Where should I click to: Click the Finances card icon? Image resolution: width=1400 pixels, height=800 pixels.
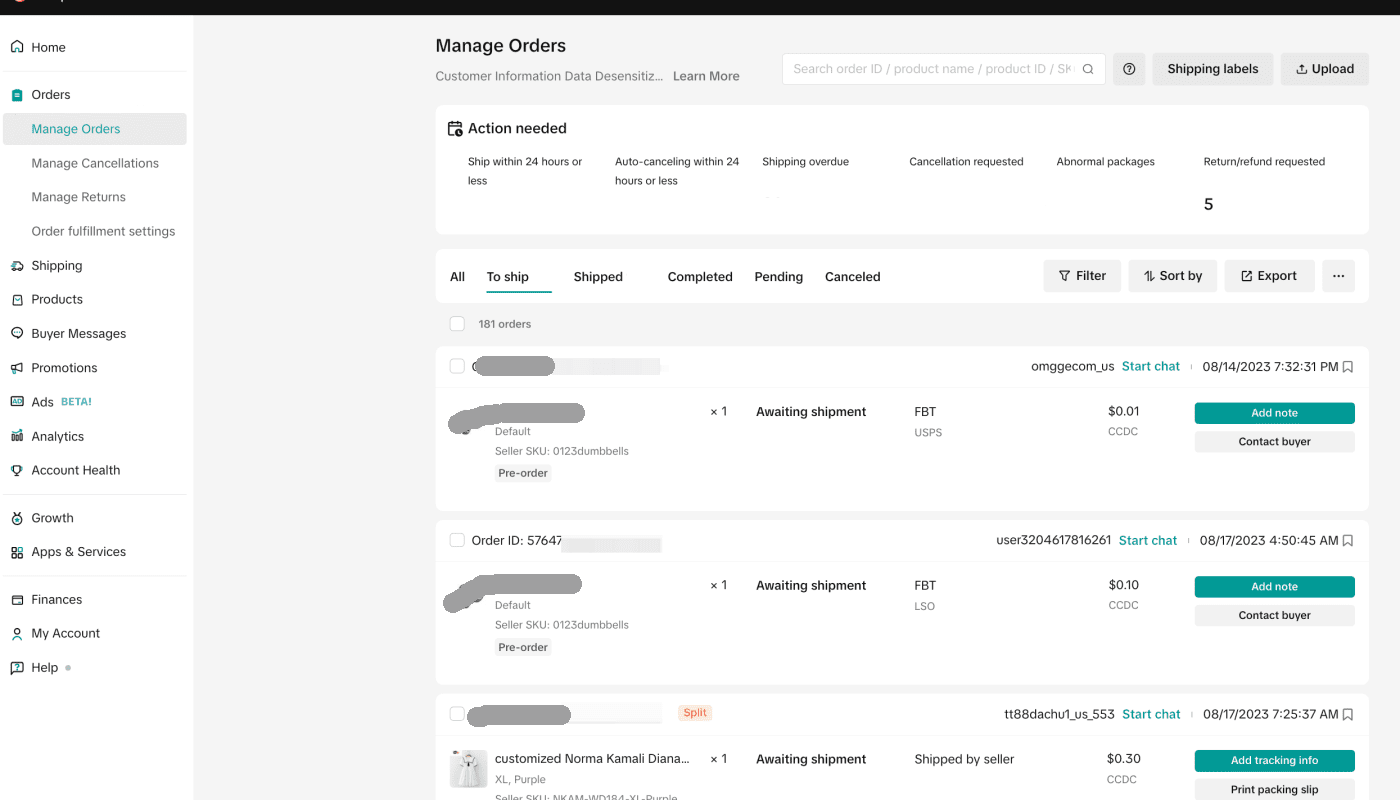(17, 600)
